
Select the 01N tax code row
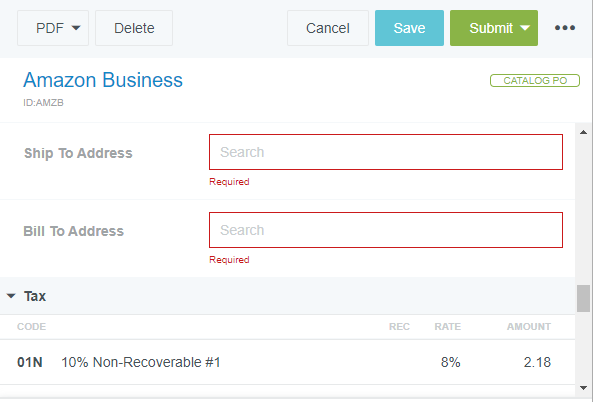[287, 362]
